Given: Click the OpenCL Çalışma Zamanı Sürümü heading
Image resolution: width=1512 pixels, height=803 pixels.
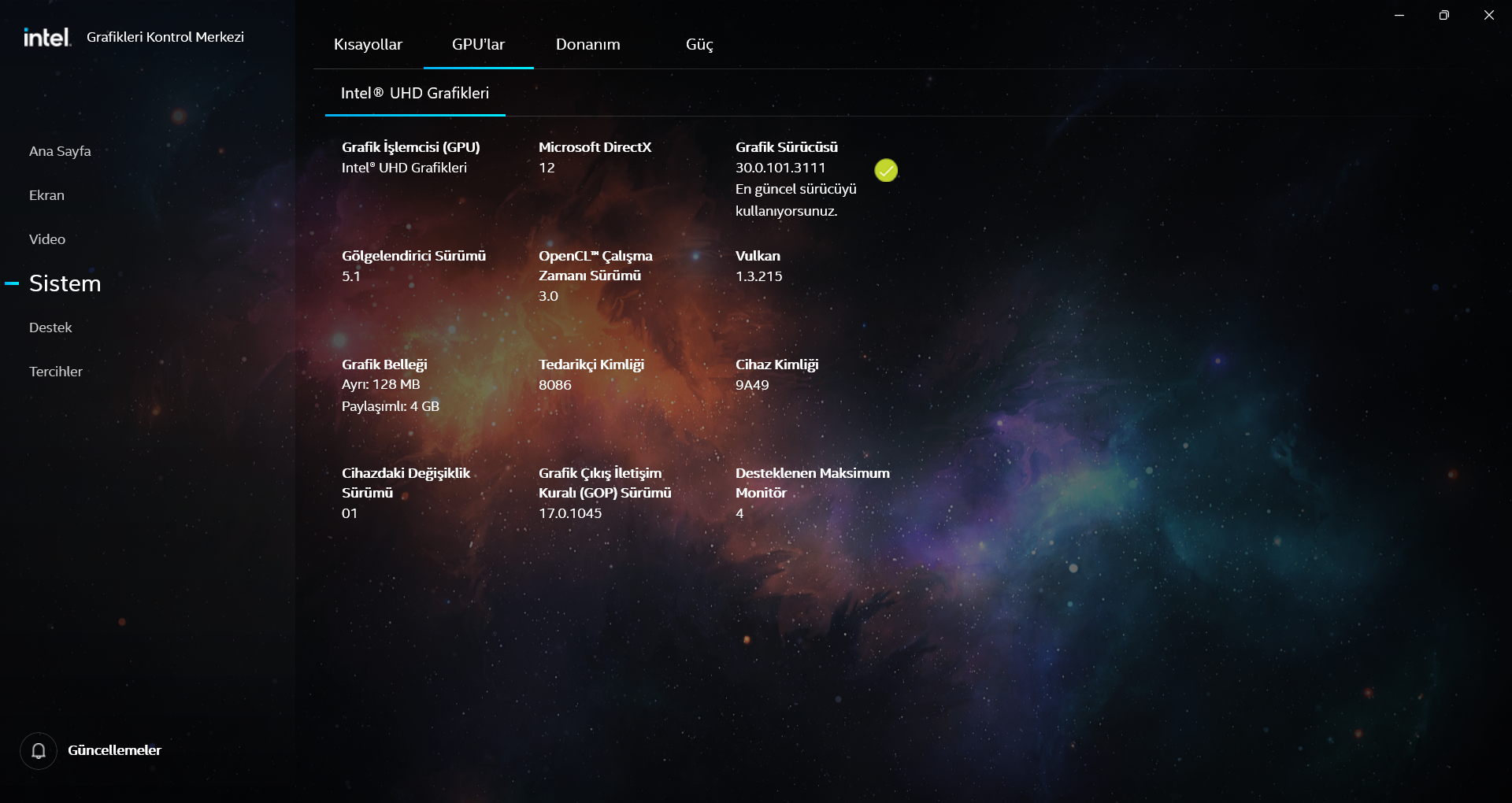Looking at the screenshot, I should click(595, 265).
